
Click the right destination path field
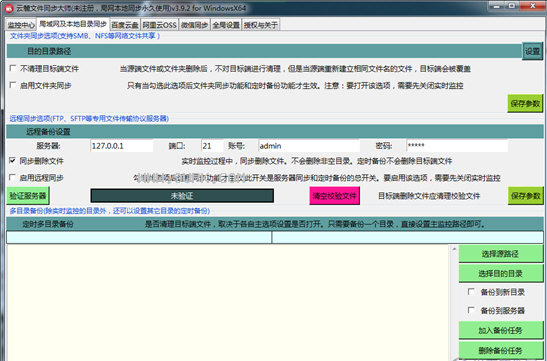click(x=407, y=238)
